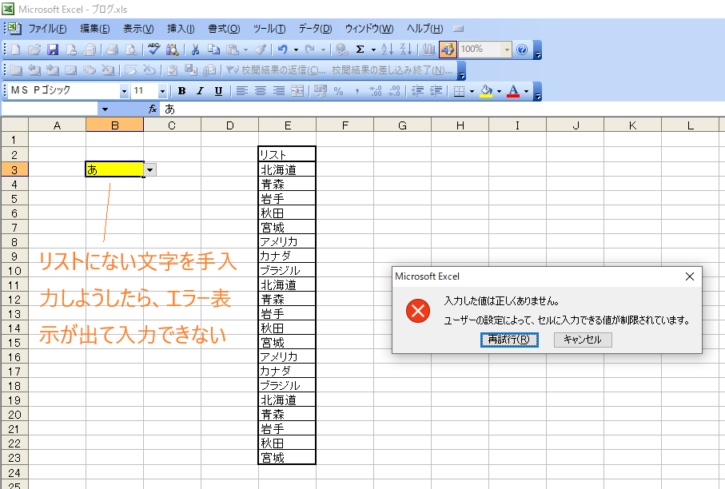Image resolution: width=725 pixels, height=489 pixels.
Task: Click the Insert Function fx icon
Action: pyautogui.click(x=153, y=108)
